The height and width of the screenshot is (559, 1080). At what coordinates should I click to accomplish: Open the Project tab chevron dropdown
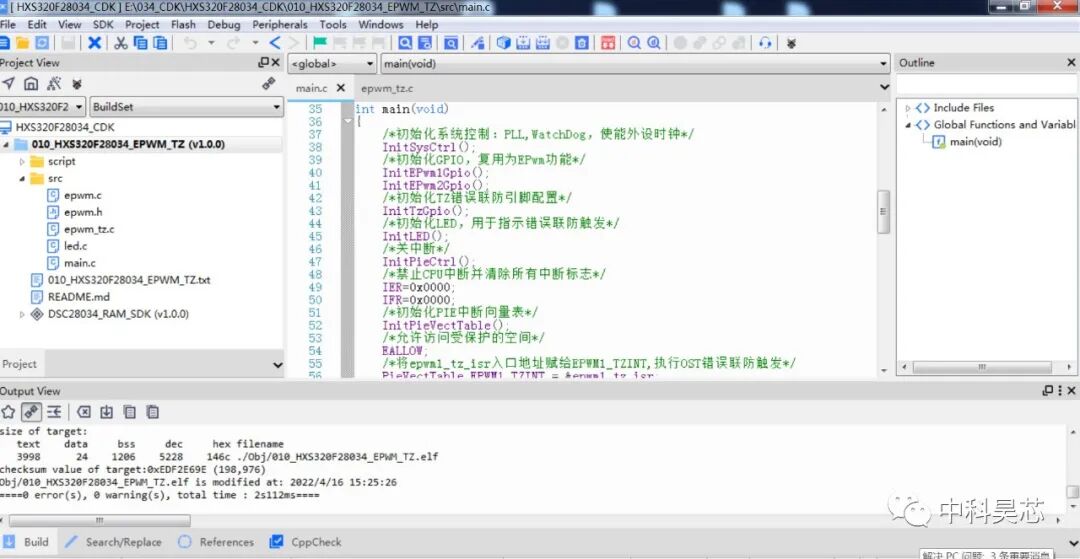278,365
